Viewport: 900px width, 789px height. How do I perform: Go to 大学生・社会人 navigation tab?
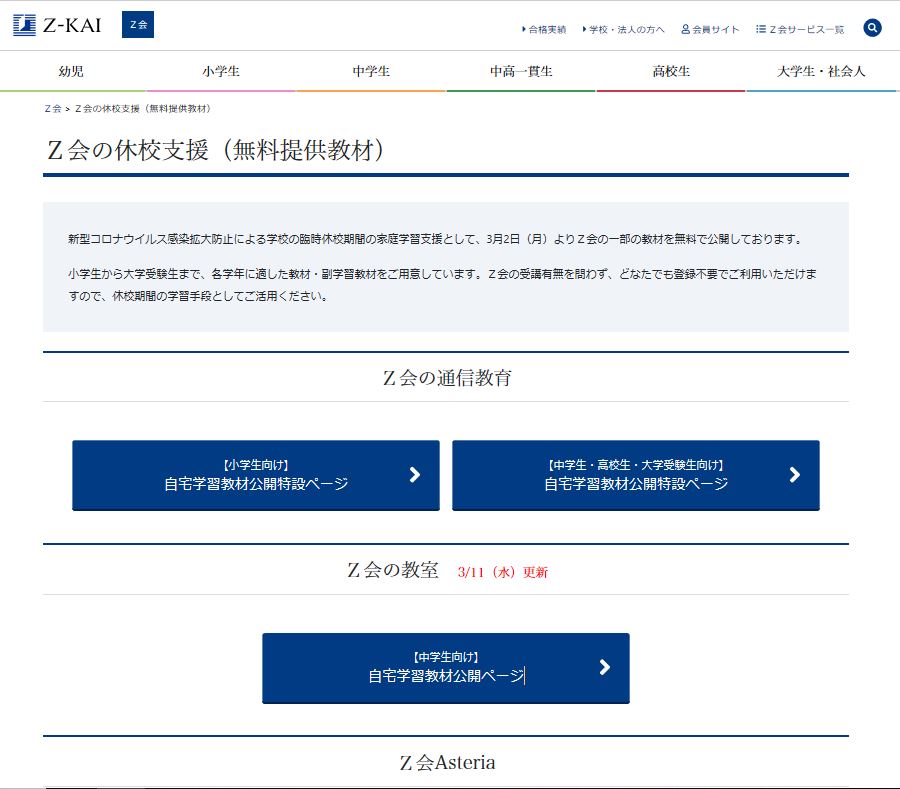click(821, 72)
